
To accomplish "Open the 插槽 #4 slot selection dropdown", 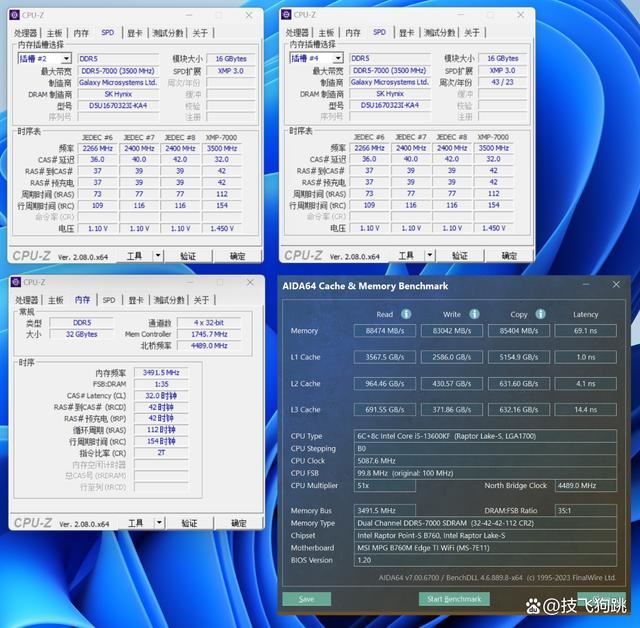I will coord(338,58).
